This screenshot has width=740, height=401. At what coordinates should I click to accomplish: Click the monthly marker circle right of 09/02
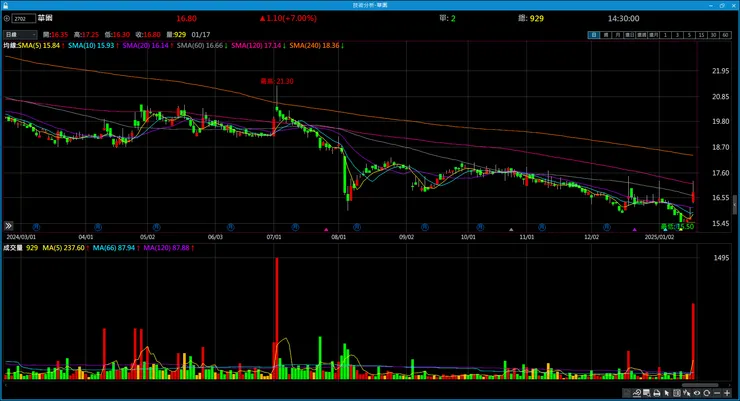point(425,227)
